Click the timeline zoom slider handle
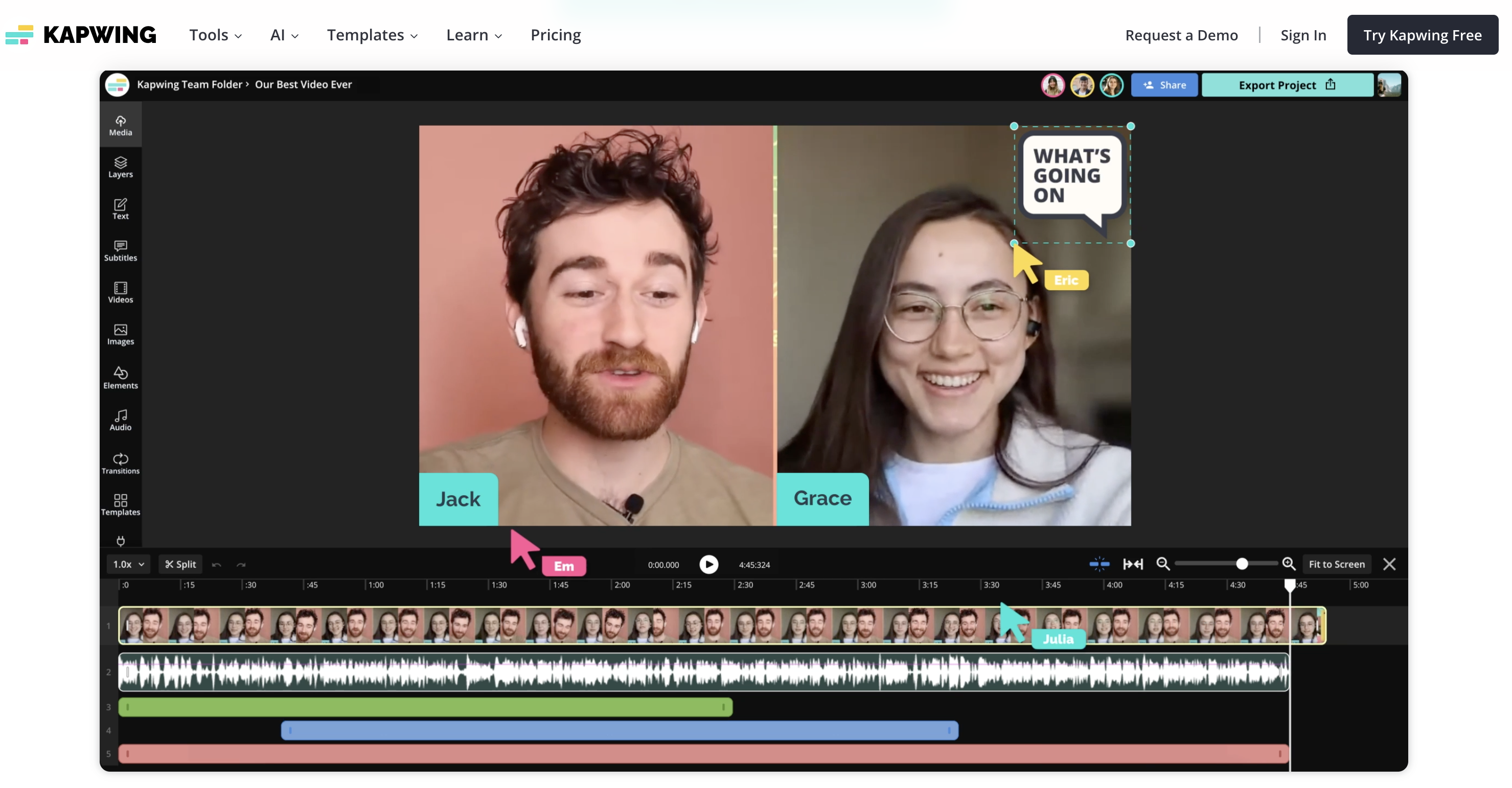Viewport: 1512px width, 788px height. coord(1242,564)
